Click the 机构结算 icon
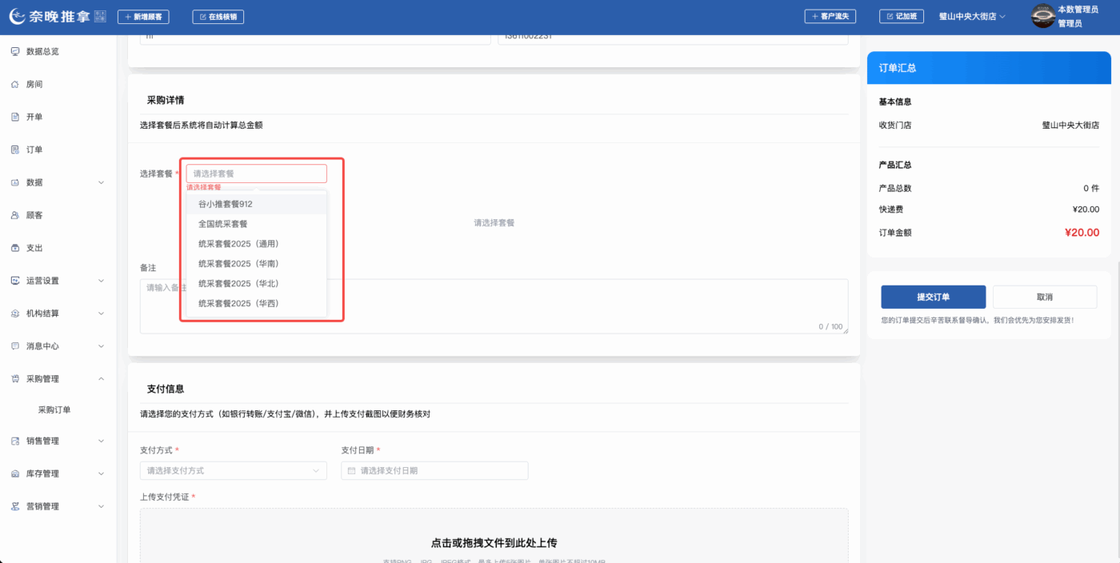The height and width of the screenshot is (563, 1120). (15, 314)
